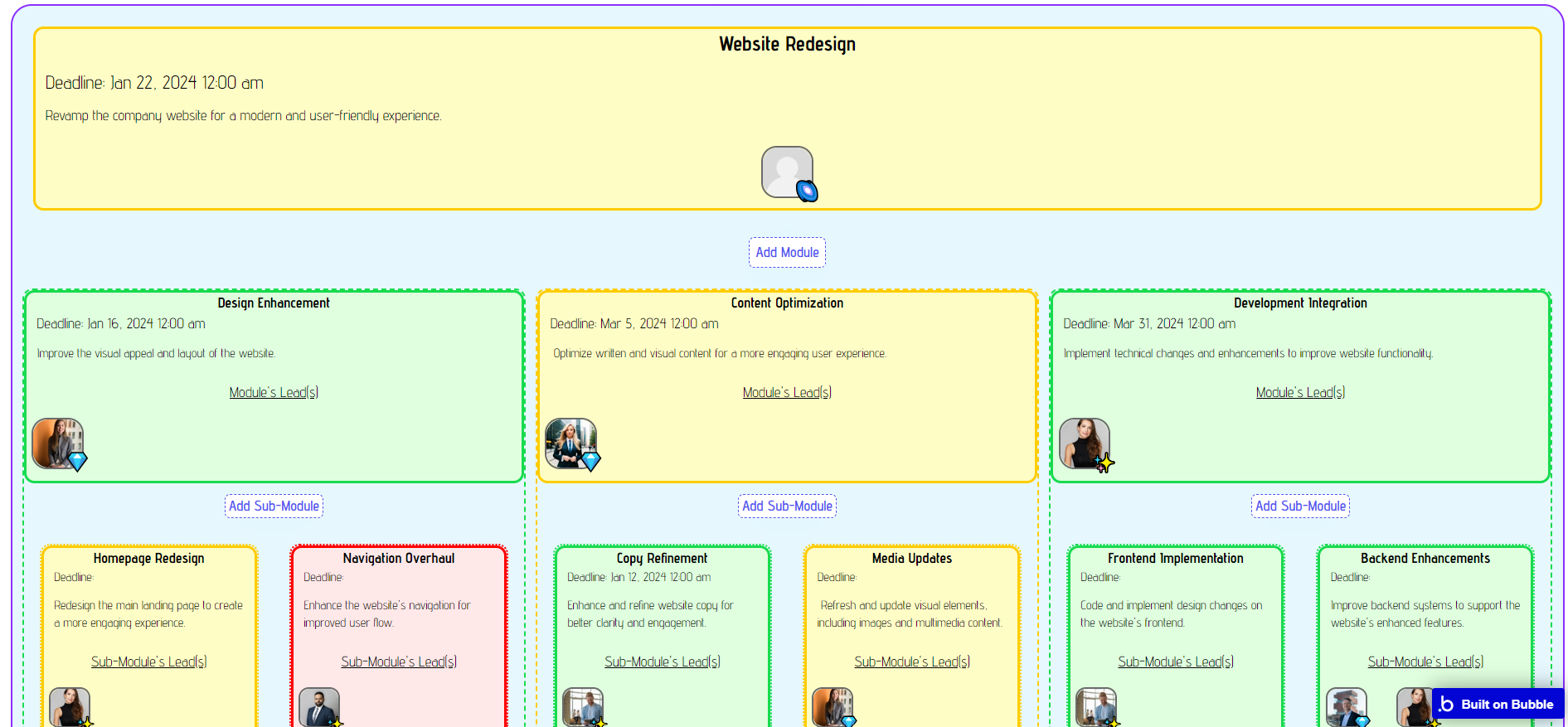This screenshot has height=727, width=1568.
Task: Open Sub-Module's Lead(s) link in Backend Enhancements
Action: (1425, 662)
